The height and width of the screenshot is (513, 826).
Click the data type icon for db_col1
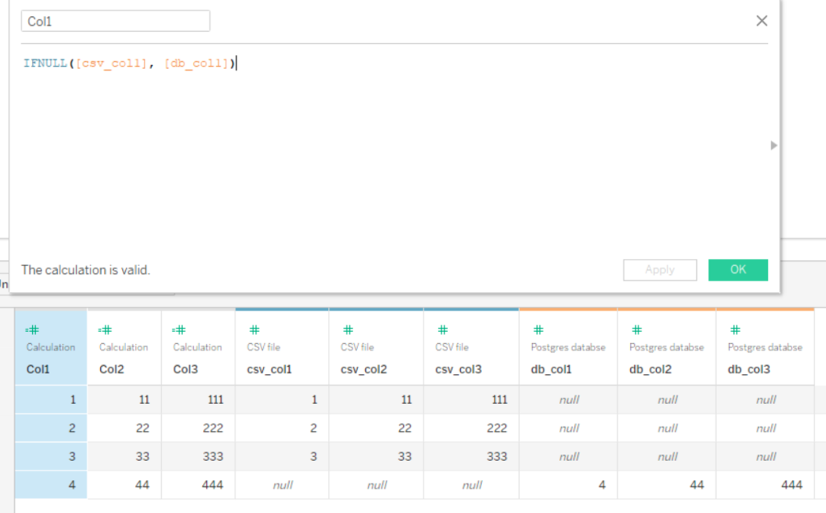click(x=538, y=330)
